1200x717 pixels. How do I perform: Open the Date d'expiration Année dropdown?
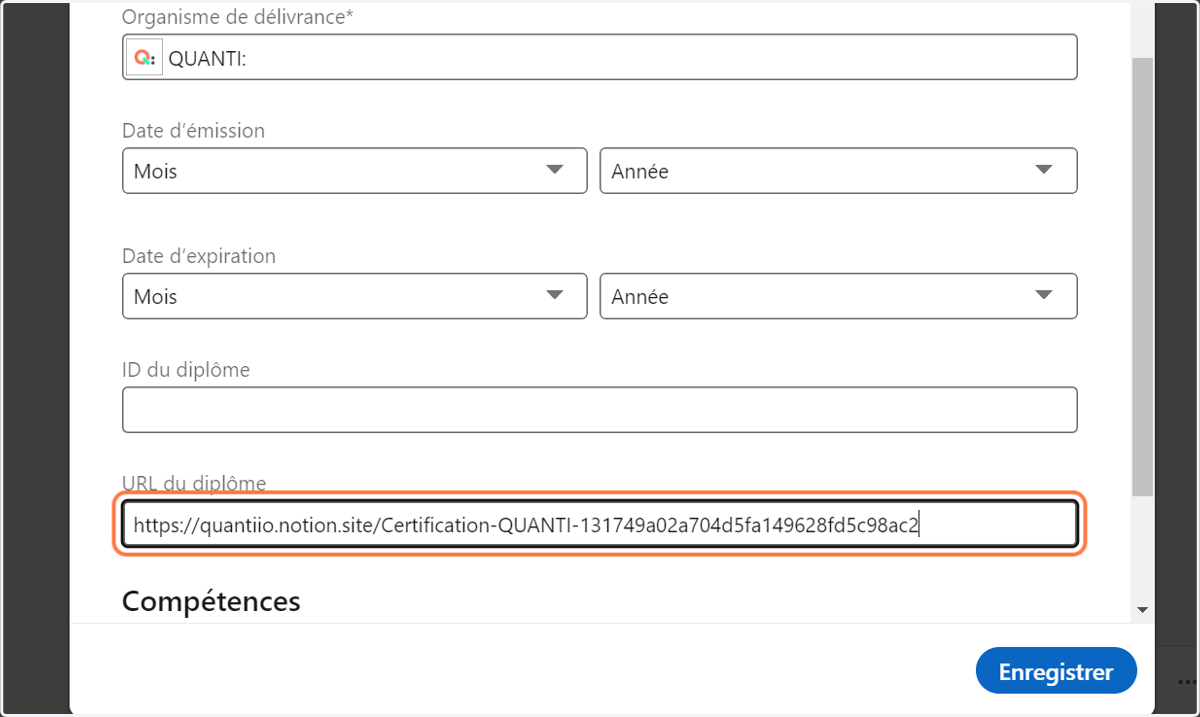pos(838,297)
